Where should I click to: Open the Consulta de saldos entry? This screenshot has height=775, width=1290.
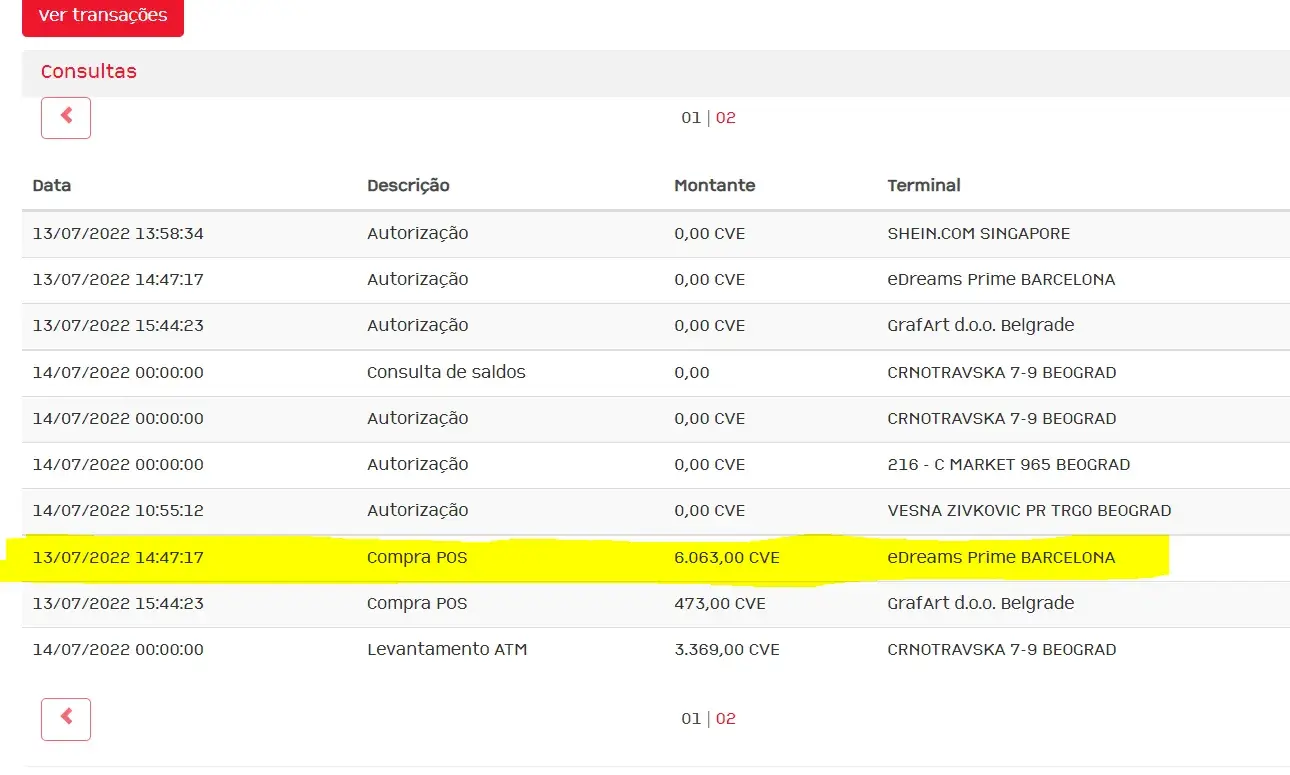(446, 373)
